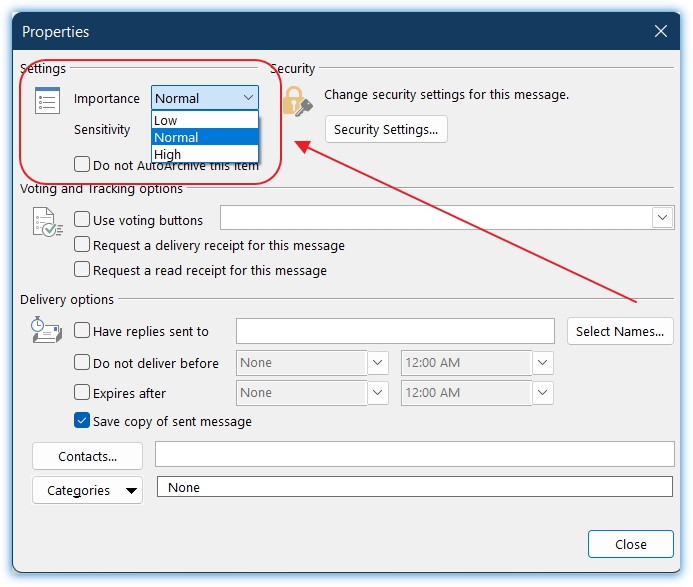Open the voting buttons dropdown arrow
693x587 pixels.
tap(662, 217)
